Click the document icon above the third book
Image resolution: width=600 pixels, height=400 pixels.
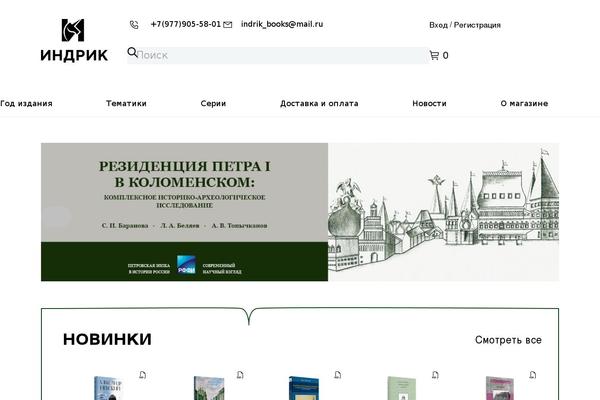point(338,374)
